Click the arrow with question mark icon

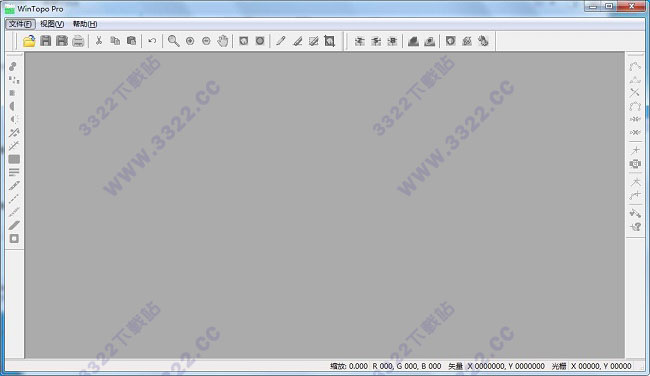[635, 227]
